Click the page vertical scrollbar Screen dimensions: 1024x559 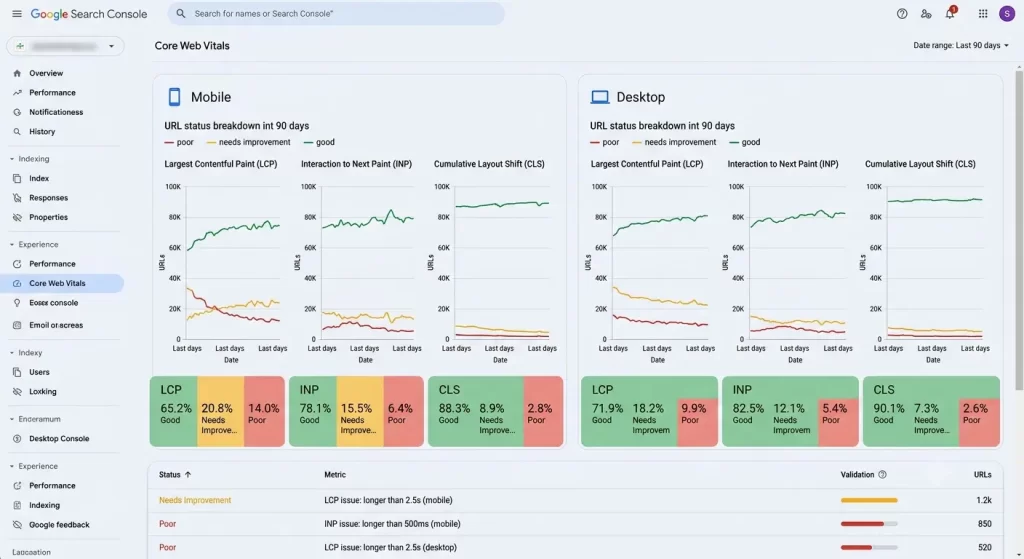tap(1019, 229)
